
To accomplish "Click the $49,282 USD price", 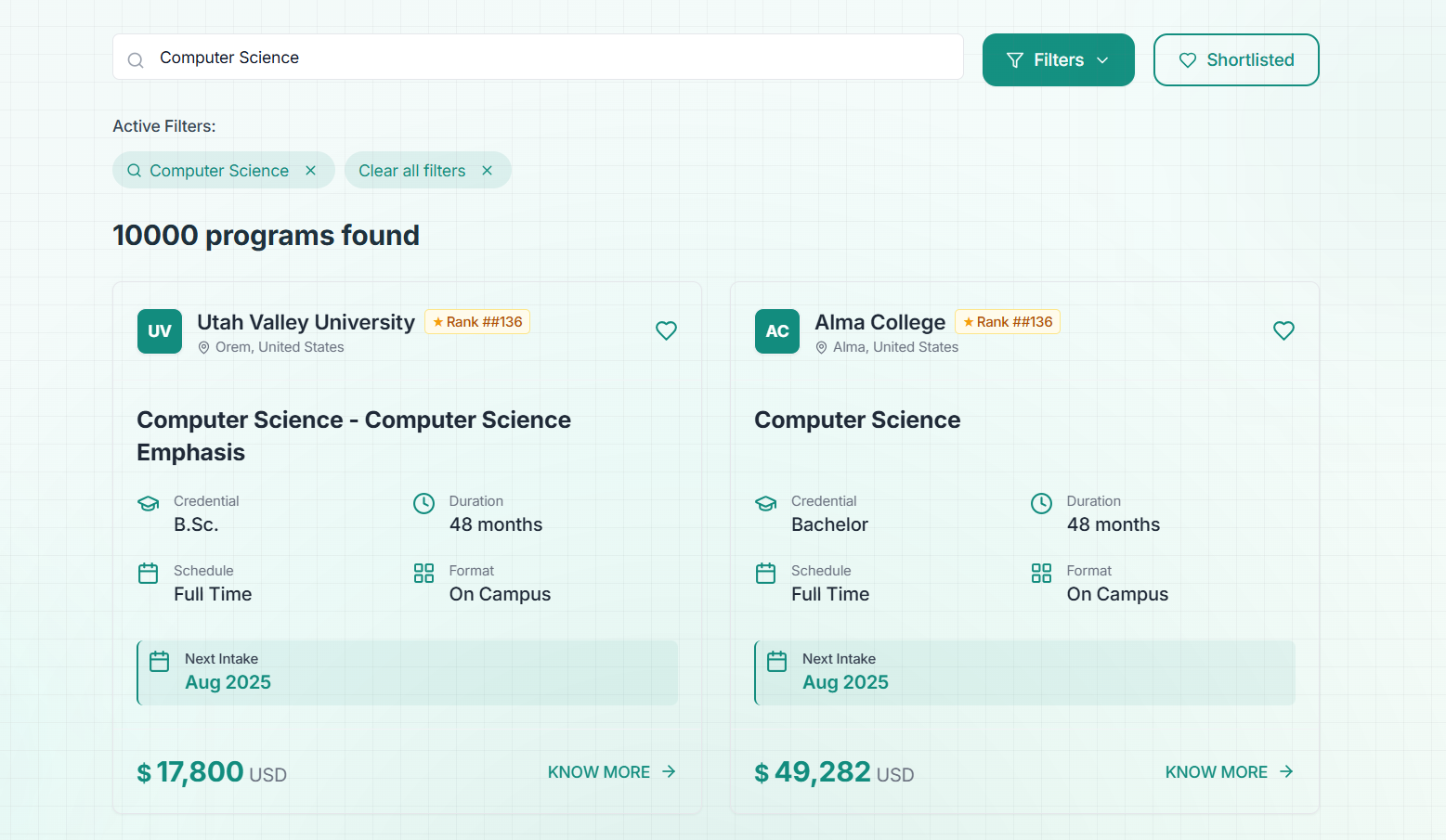I will point(834,772).
